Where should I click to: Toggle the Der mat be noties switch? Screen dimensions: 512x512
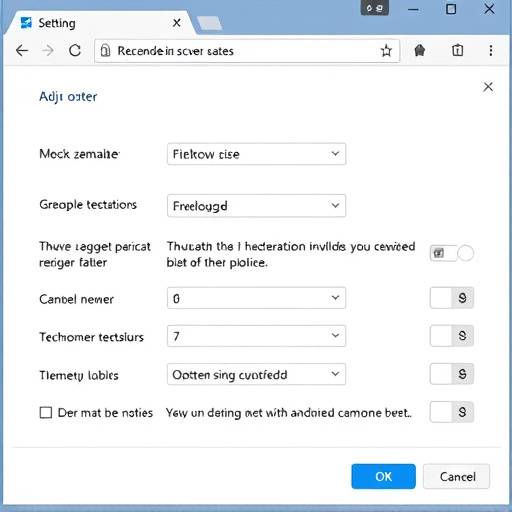(x=452, y=412)
